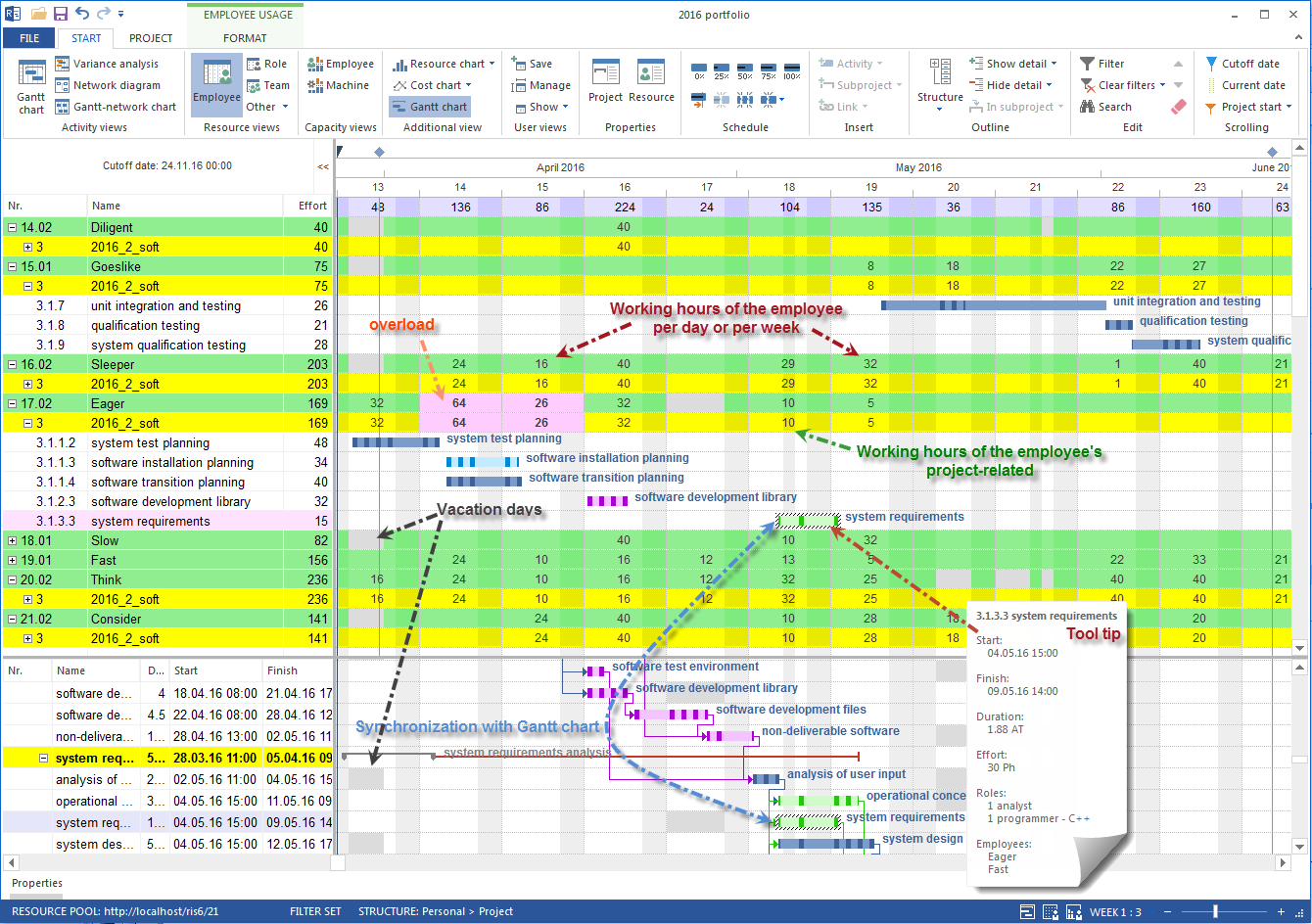
Task: Open Resource properties
Action: click(x=651, y=81)
